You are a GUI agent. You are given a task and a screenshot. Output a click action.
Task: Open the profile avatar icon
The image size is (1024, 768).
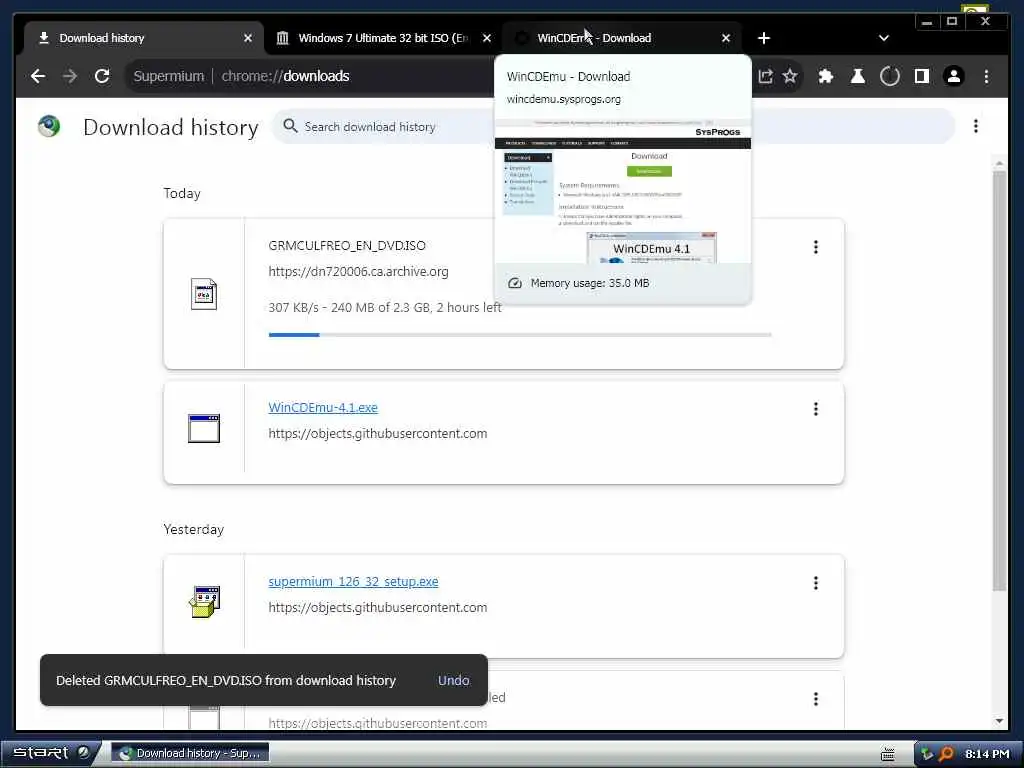click(x=953, y=76)
